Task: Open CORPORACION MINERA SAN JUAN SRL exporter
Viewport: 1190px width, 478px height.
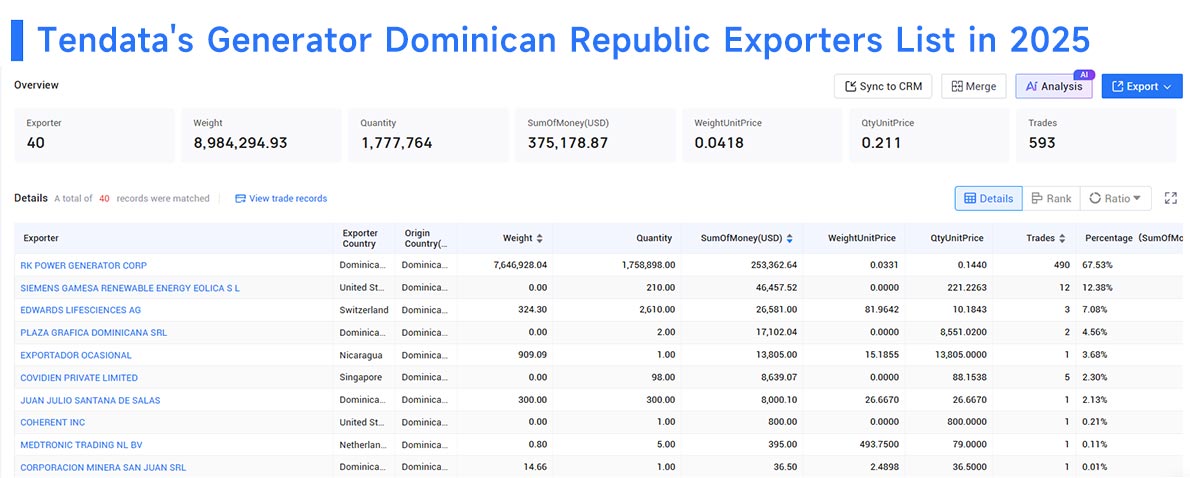Action: coord(103,467)
